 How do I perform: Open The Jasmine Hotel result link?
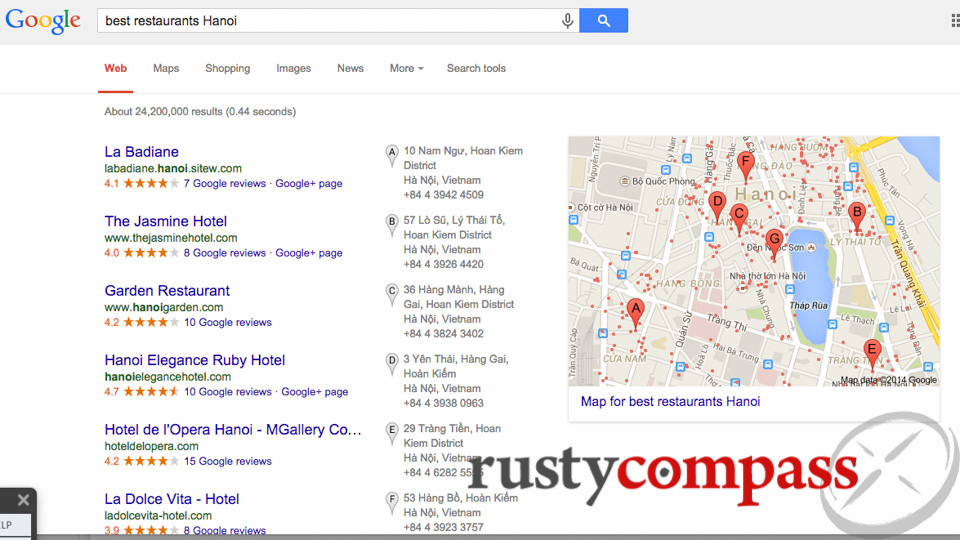tap(165, 221)
